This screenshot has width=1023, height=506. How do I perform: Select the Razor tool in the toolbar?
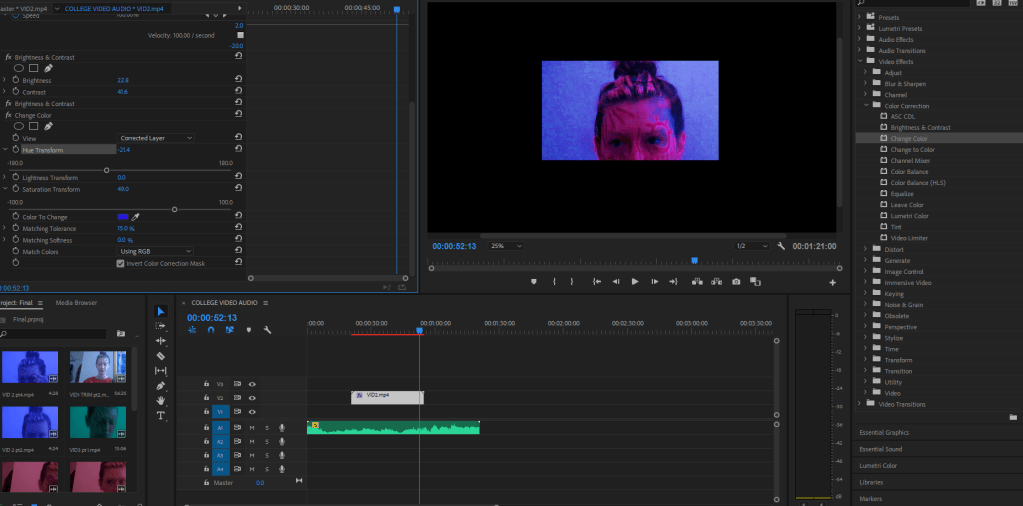point(161,355)
